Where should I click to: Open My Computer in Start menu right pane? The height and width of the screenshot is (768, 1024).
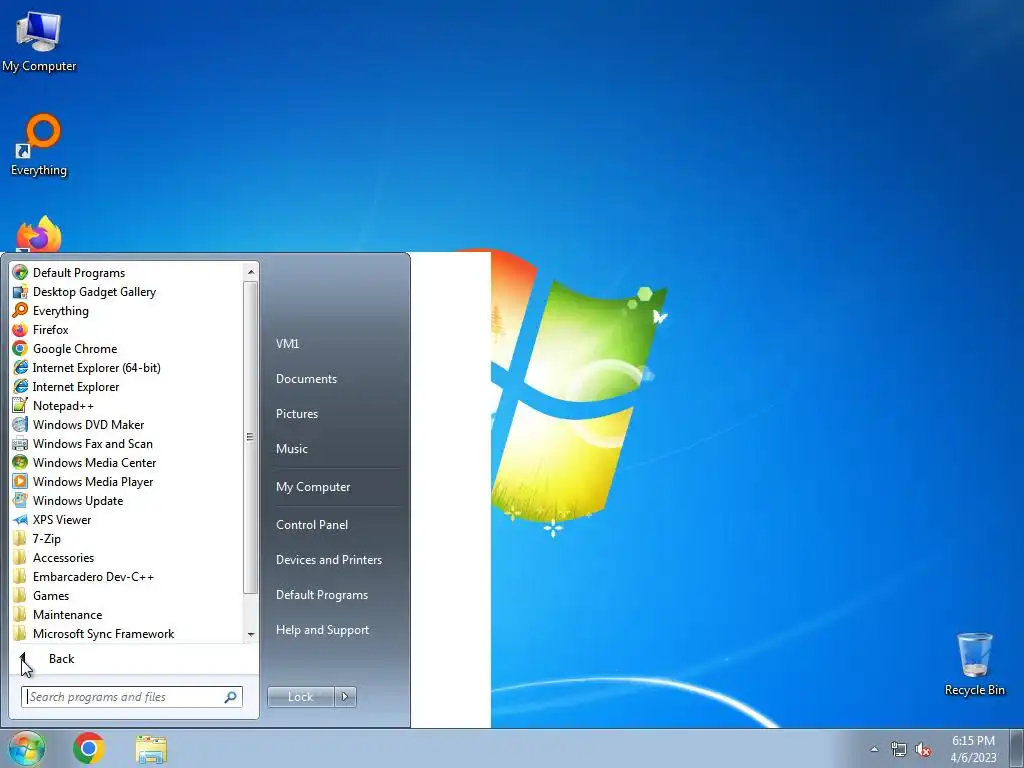313,487
